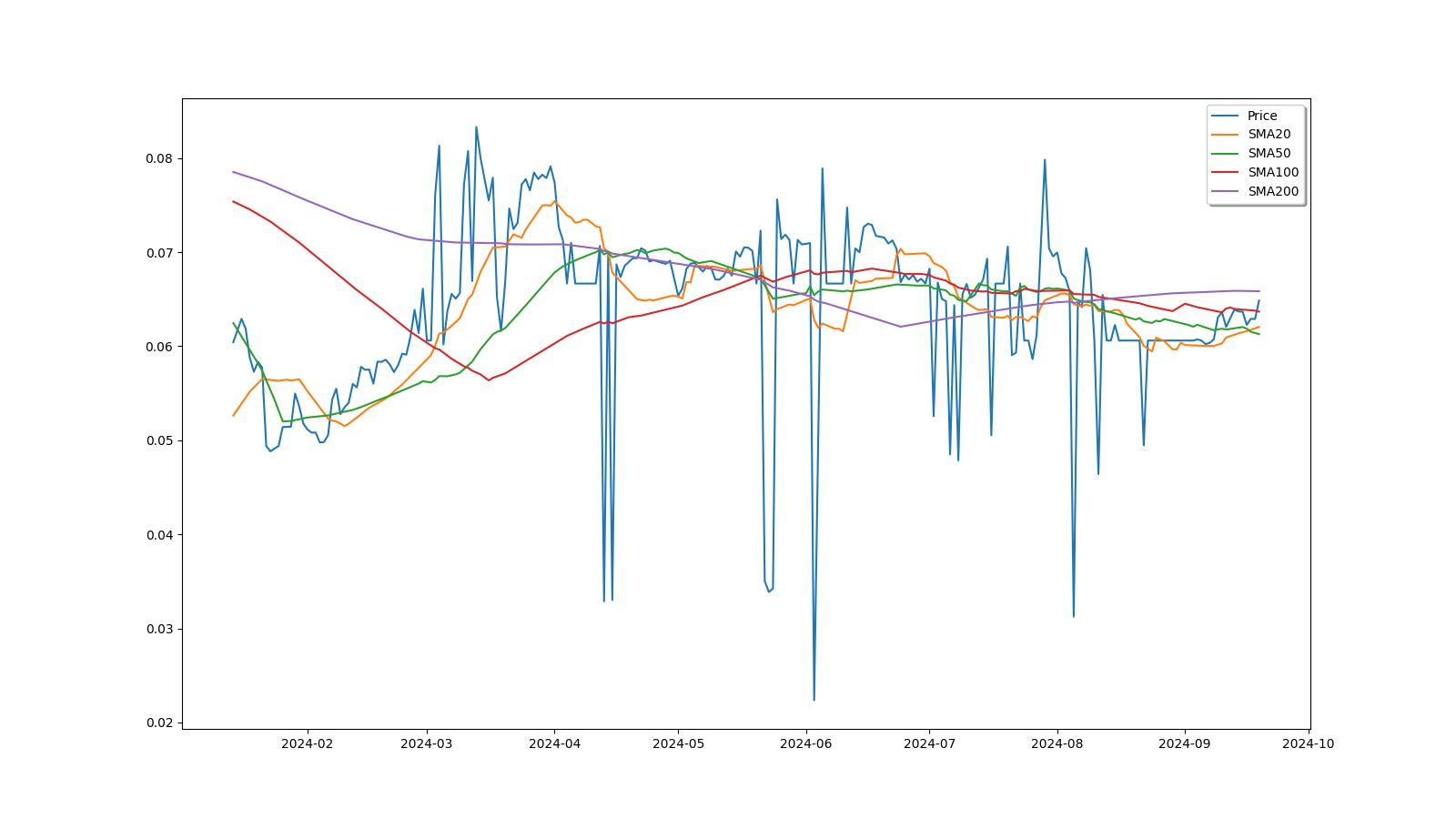Click the 2024-09 x-axis label
Viewport: 1456px width, 819px height.
(1185, 743)
